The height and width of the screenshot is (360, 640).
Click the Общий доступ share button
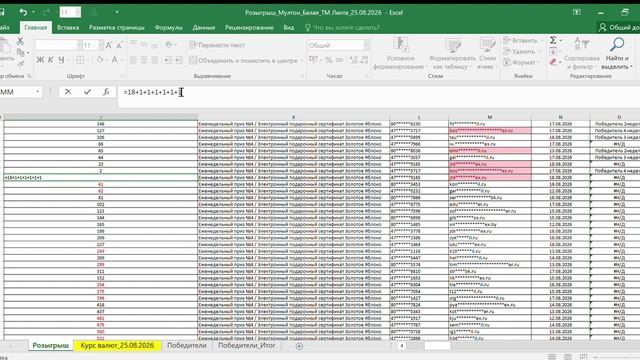pyautogui.click(x=620, y=27)
